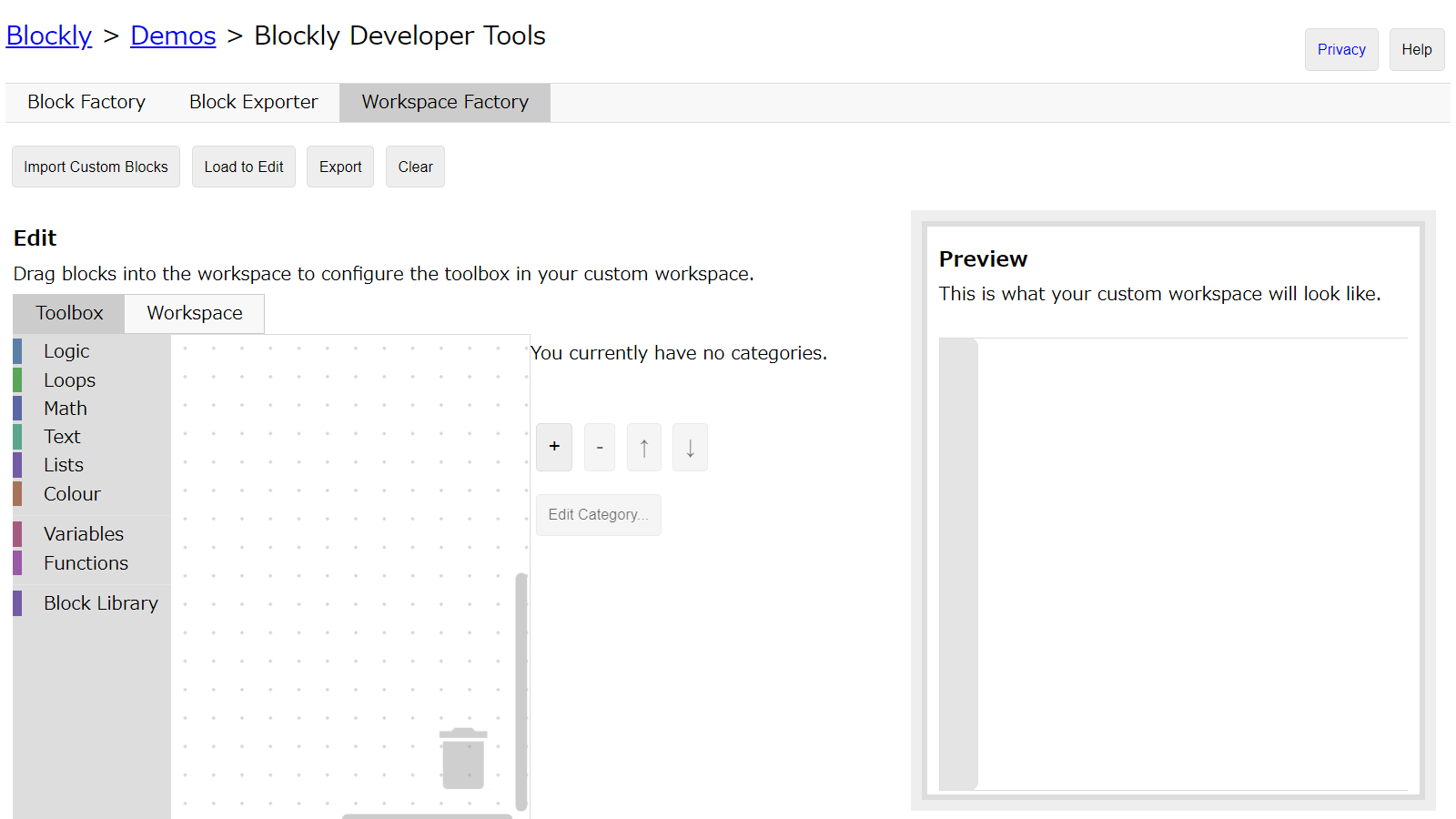Click the up arrow move button

pyautogui.click(x=644, y=448)
